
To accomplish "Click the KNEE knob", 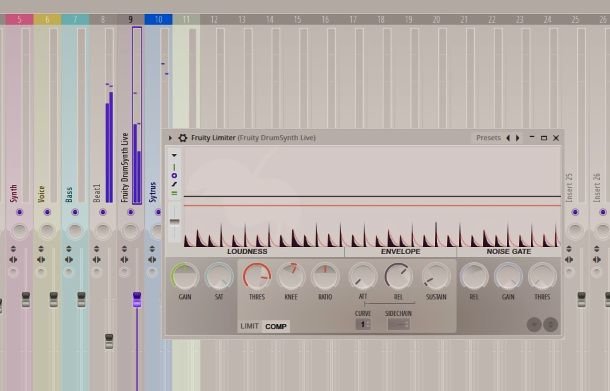I will point(291,276).
